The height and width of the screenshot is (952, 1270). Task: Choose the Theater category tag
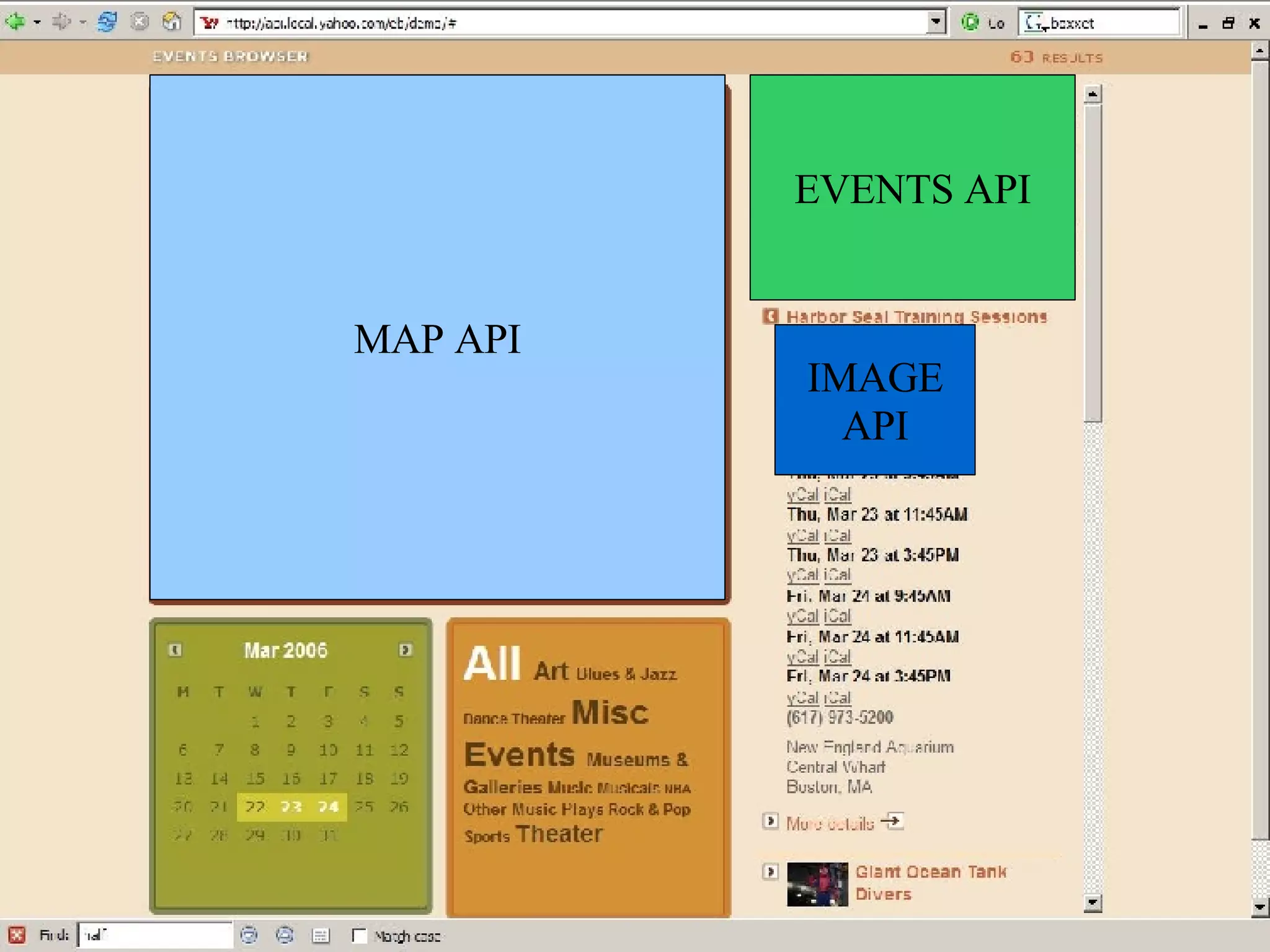coord(559,834)
